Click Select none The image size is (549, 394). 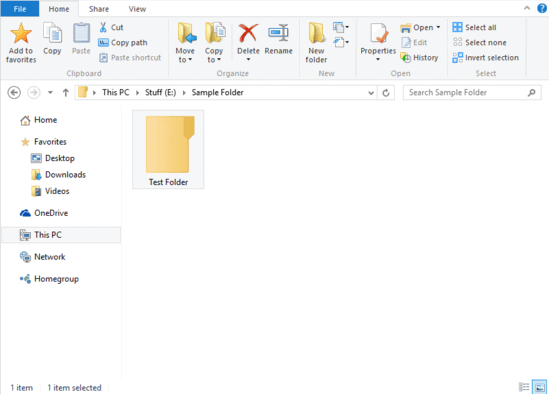pyautogui.click(x=479, y=42)
